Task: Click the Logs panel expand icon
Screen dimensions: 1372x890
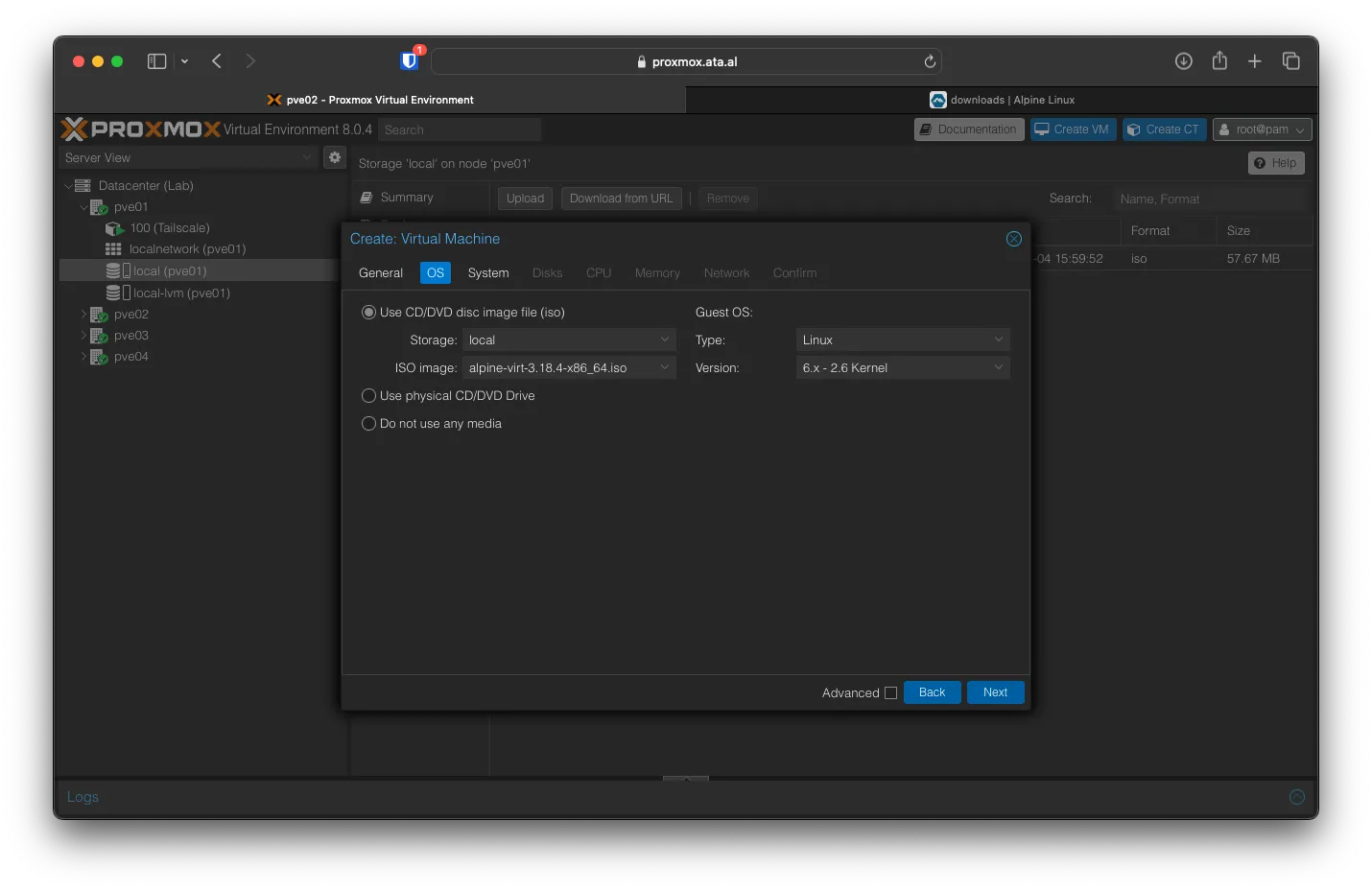Action: [1297, 797]
